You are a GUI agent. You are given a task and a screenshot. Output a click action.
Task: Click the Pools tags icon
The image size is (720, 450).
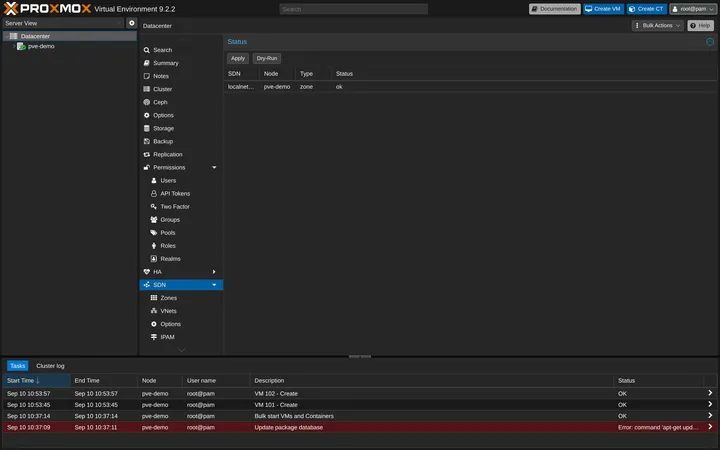(x=154, y=233)
